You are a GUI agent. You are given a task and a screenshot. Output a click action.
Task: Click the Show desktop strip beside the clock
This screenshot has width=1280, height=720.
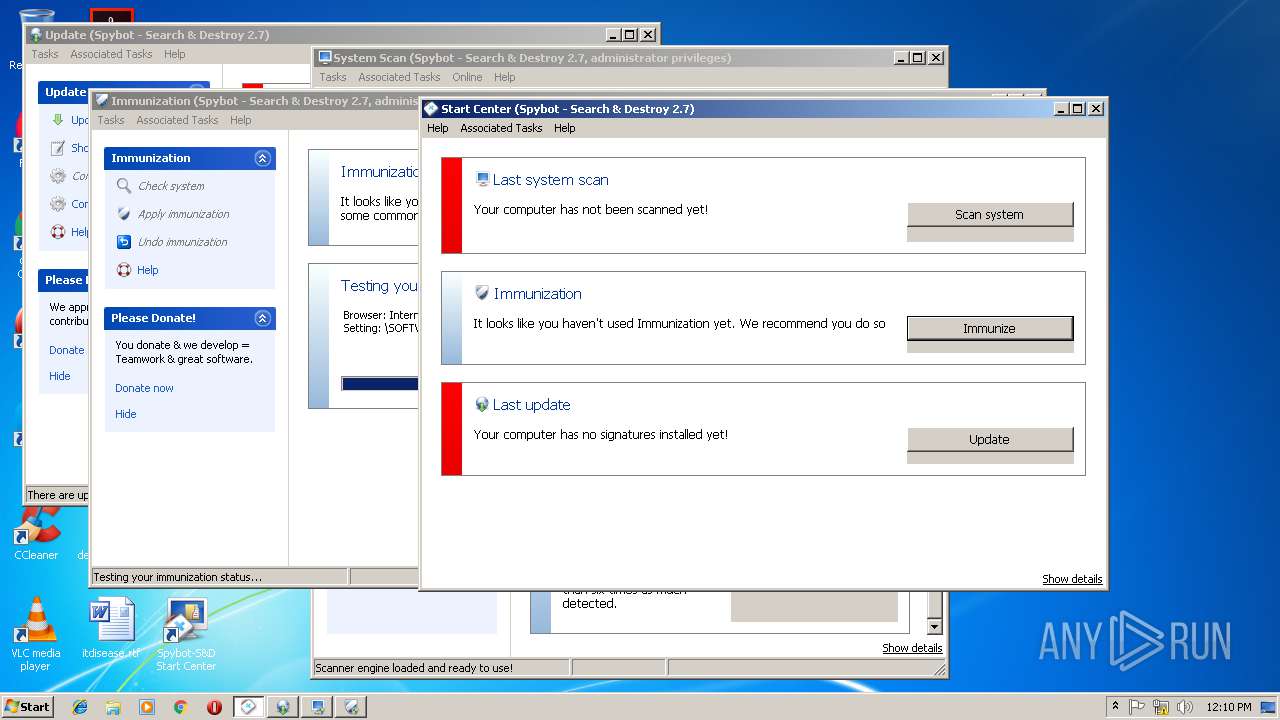point(1270,707)
